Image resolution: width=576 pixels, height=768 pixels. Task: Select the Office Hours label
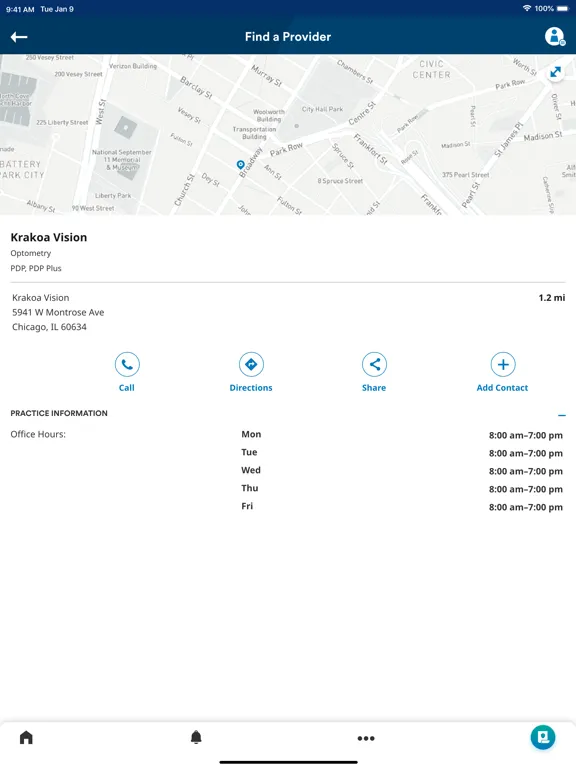pyautogui.click(x=38, y=434)
